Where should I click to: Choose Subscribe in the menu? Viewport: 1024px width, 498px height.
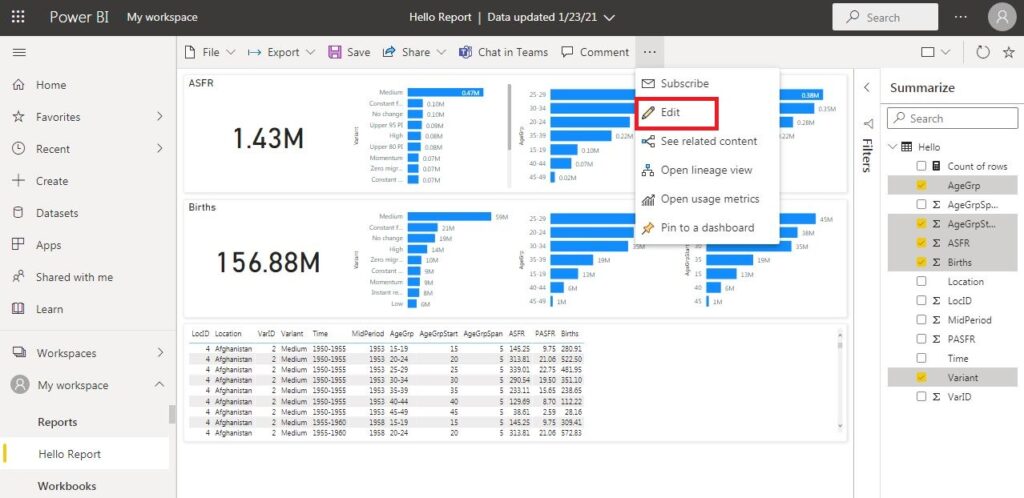(x=707, y=84)
